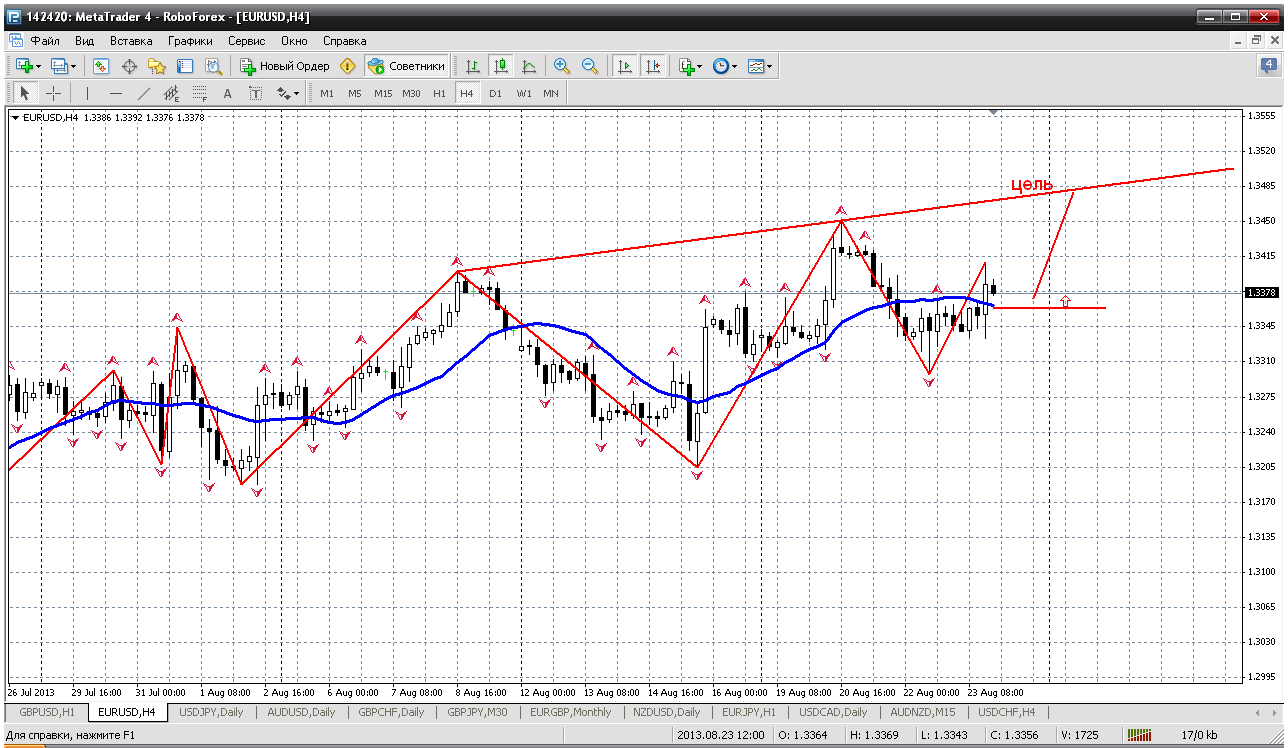Set the timeframe to H4
1288x748 pixels.
click(x=467, y=93)
